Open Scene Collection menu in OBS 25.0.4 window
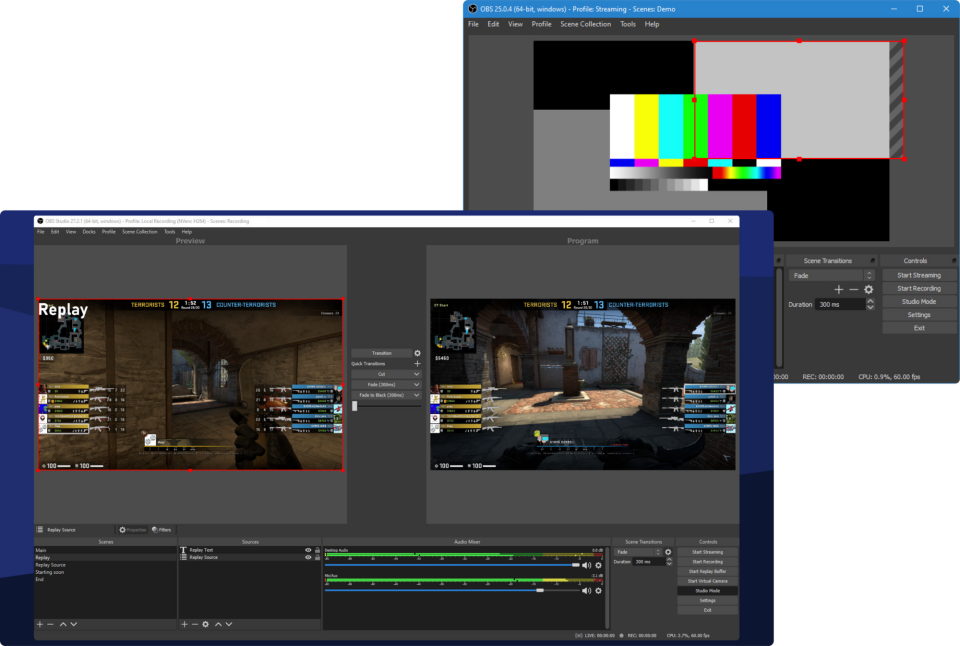This screenshot has height=646, width=960. [585, 24]
